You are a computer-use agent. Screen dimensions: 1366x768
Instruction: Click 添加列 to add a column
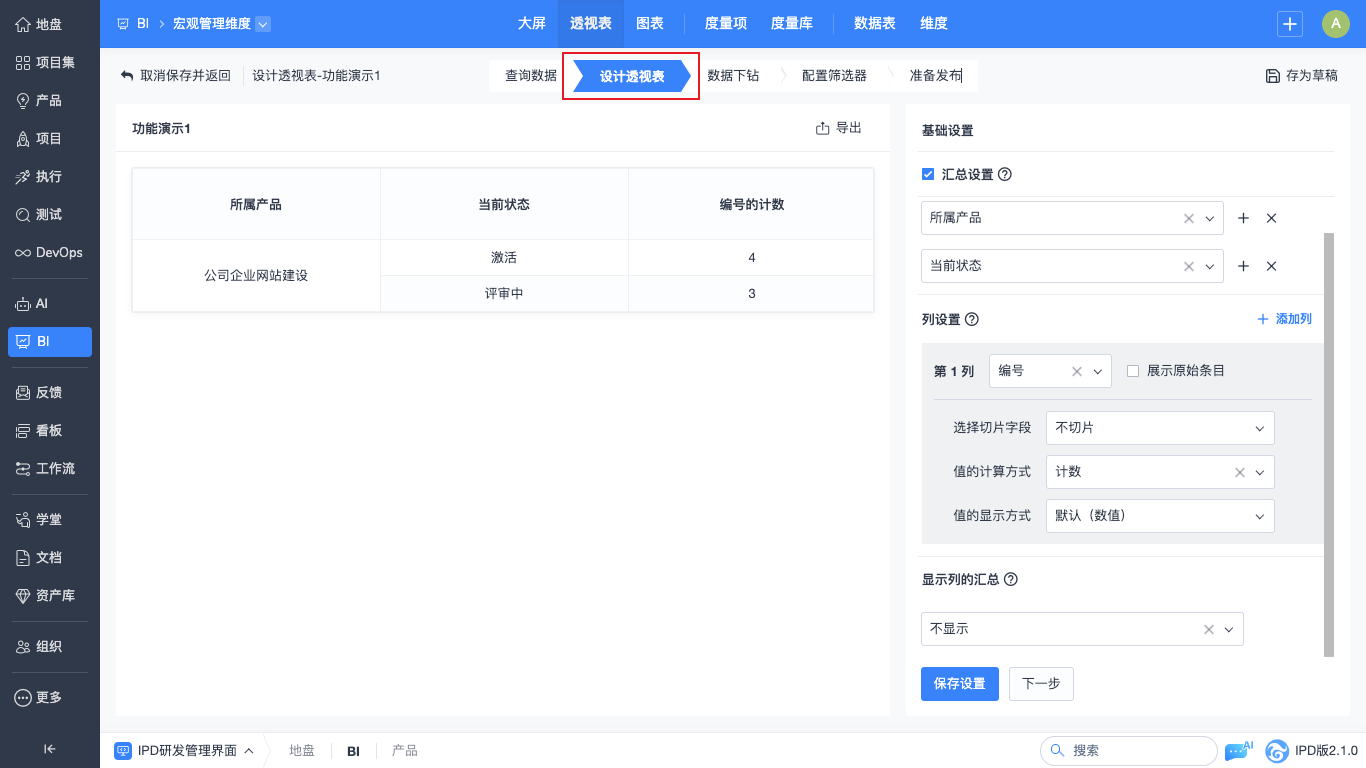tap(1284, 319)
